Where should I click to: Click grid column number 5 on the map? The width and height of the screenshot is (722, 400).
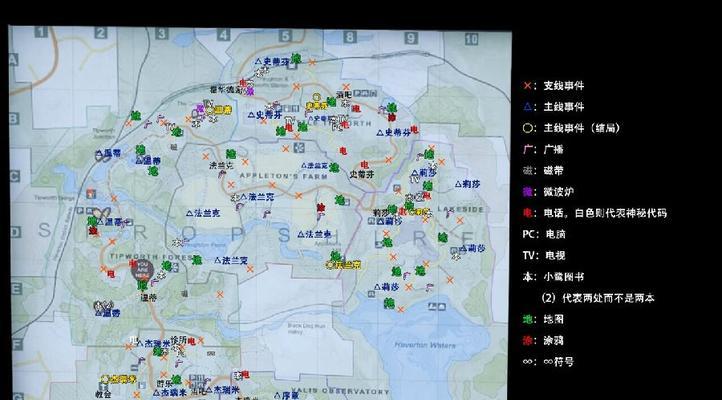[x=285, y=35]
